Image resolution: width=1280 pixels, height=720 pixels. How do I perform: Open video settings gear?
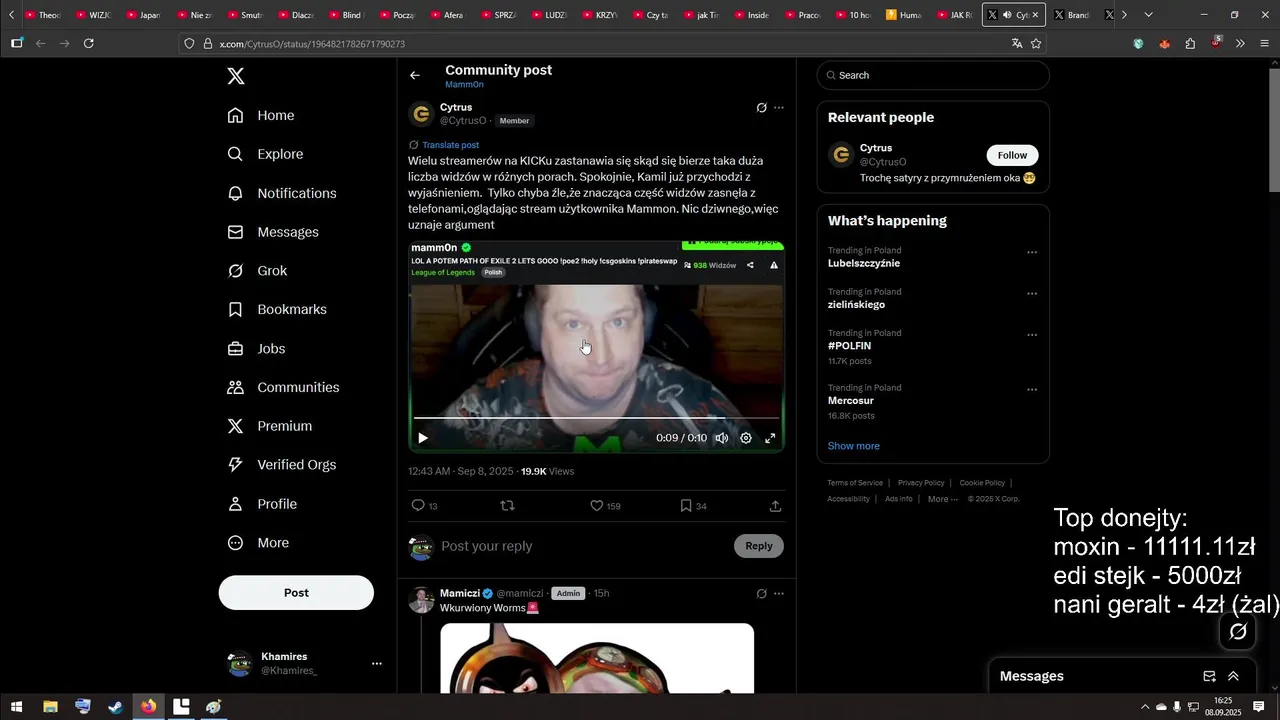coord(746,438)
